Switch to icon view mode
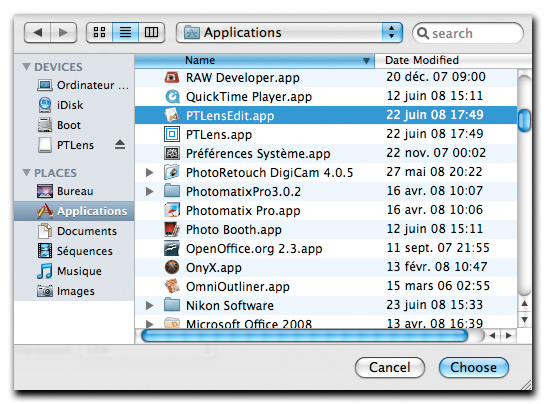 click(x=100, y=33)
